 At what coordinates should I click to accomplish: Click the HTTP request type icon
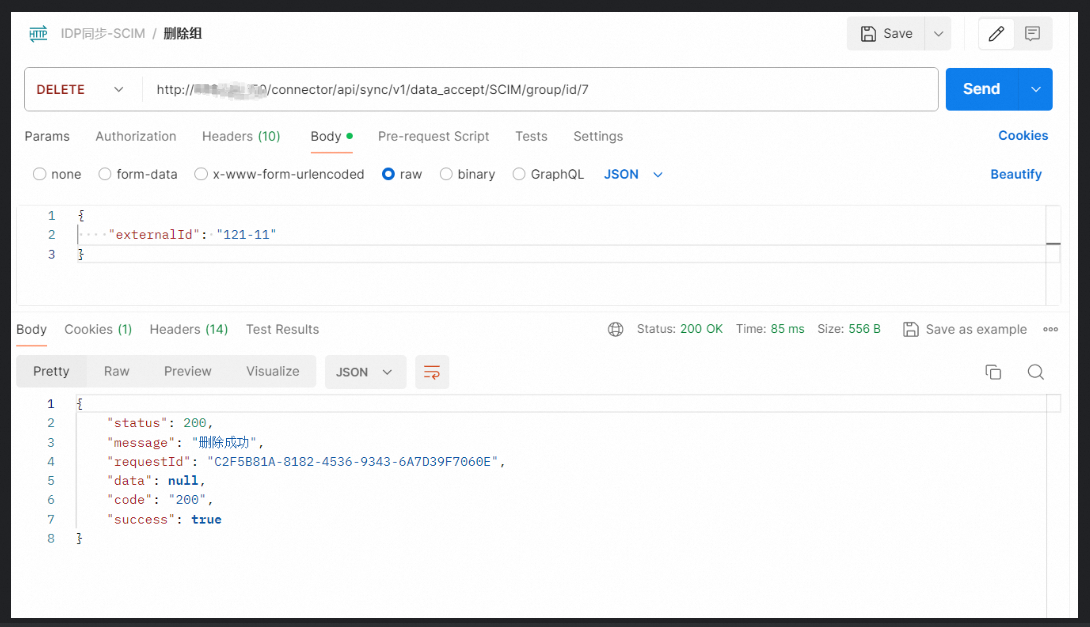[x=38, y=34]
